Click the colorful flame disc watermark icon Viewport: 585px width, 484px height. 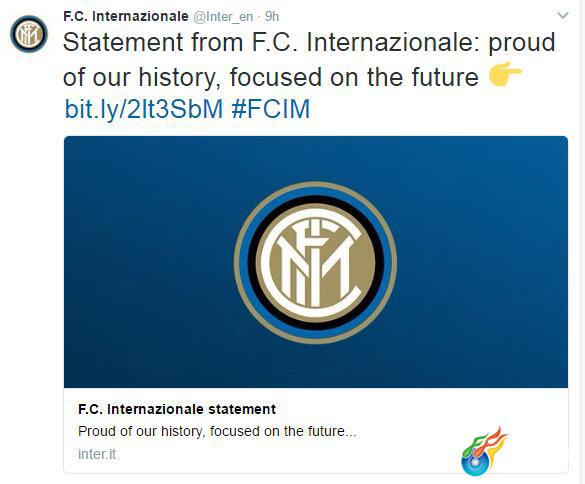click(484, 452)
